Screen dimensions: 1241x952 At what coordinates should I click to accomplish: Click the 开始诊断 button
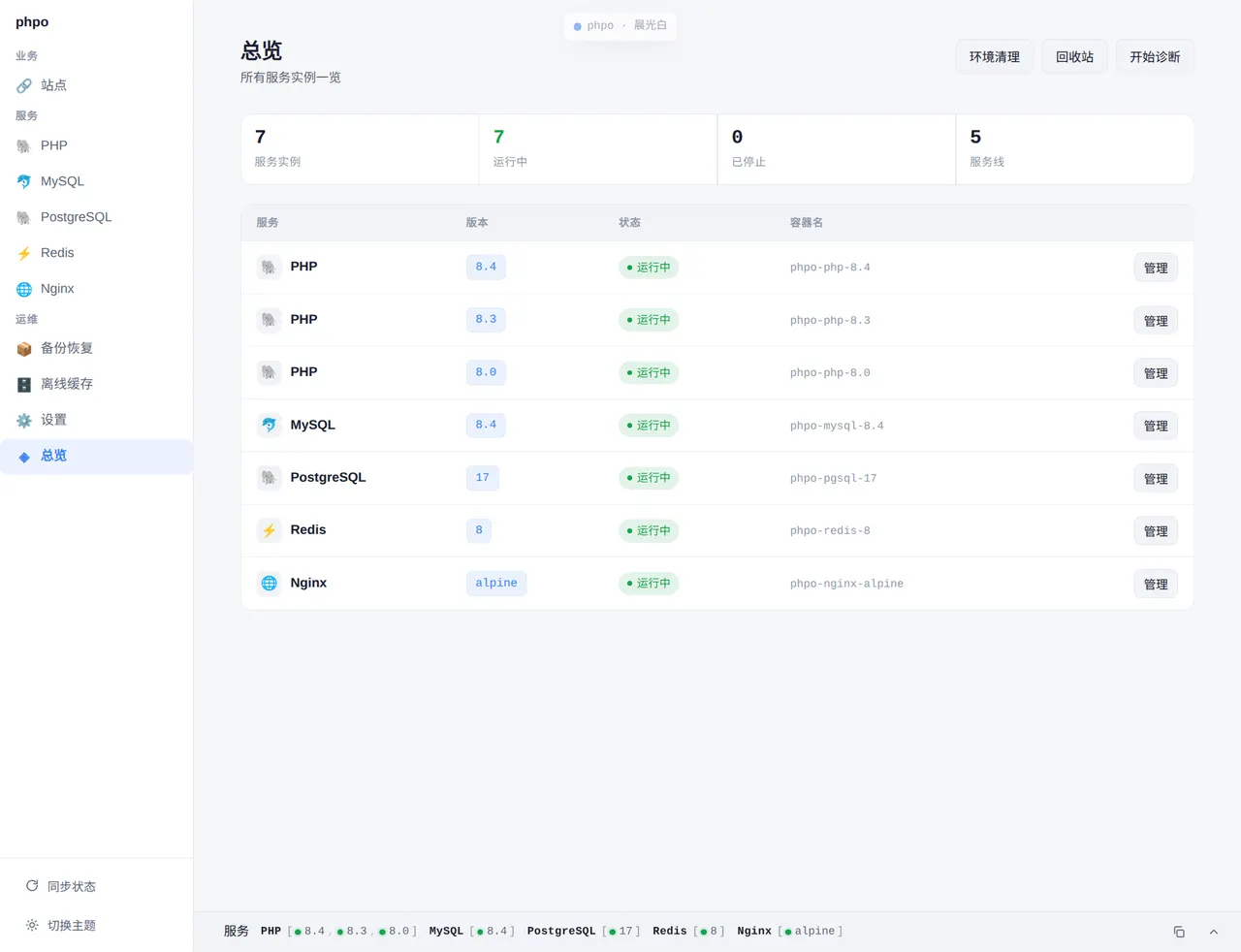click(1155, 56)
